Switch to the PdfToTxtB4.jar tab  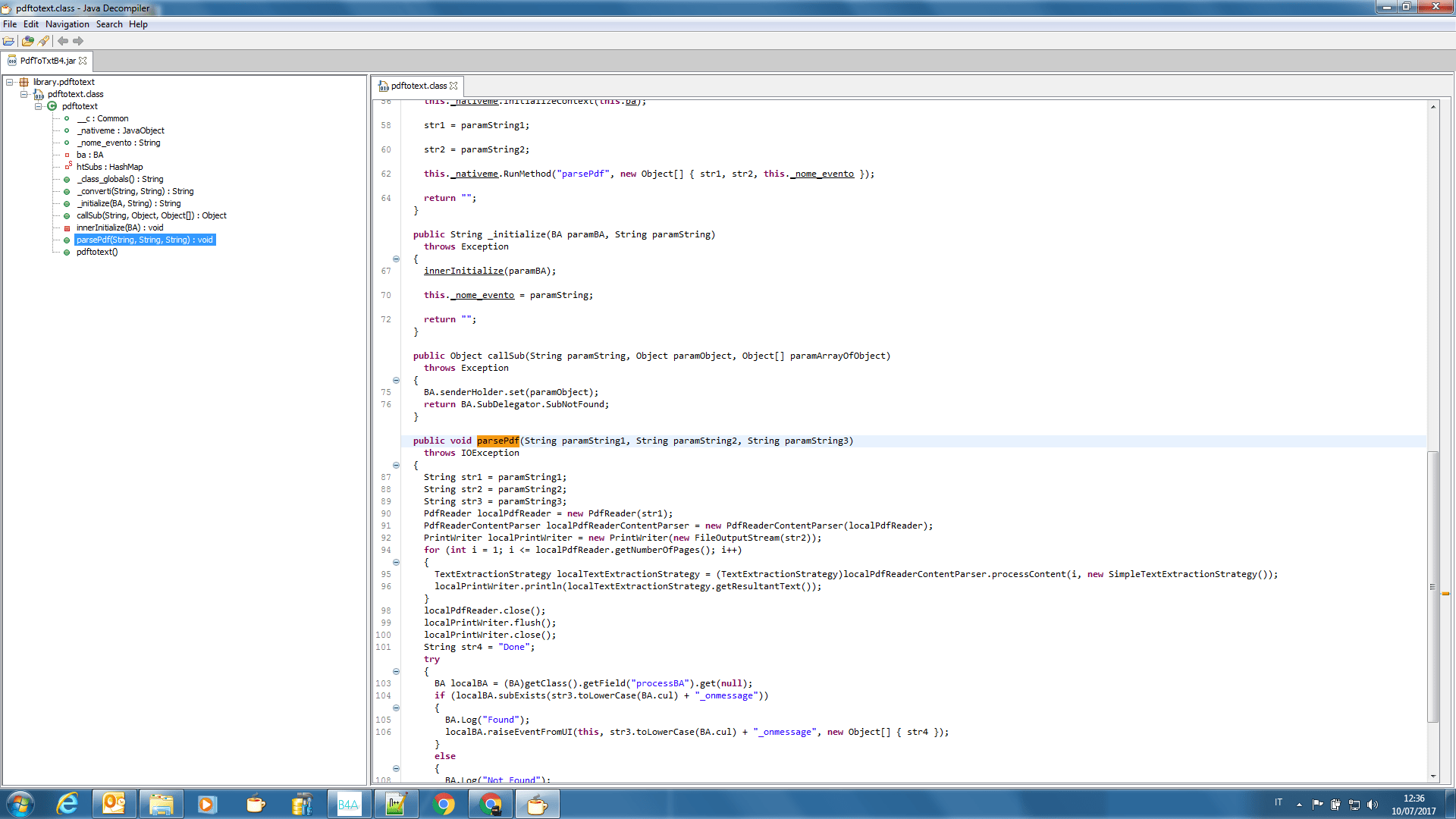pos(45,61)
